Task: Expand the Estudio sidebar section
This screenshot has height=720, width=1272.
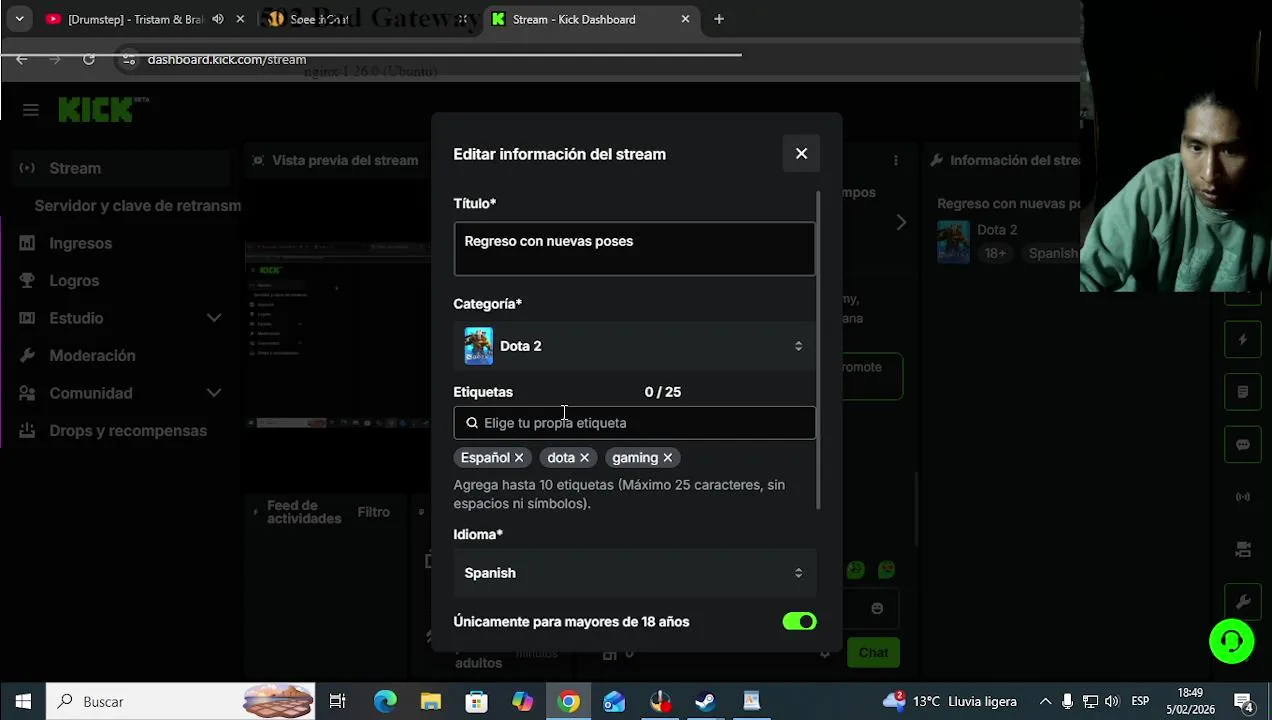Action: pos(214,318)
